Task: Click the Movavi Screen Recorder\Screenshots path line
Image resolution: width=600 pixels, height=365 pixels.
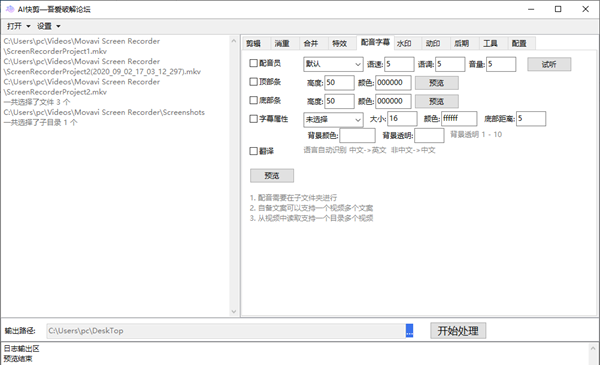Action: coord(104,112)
